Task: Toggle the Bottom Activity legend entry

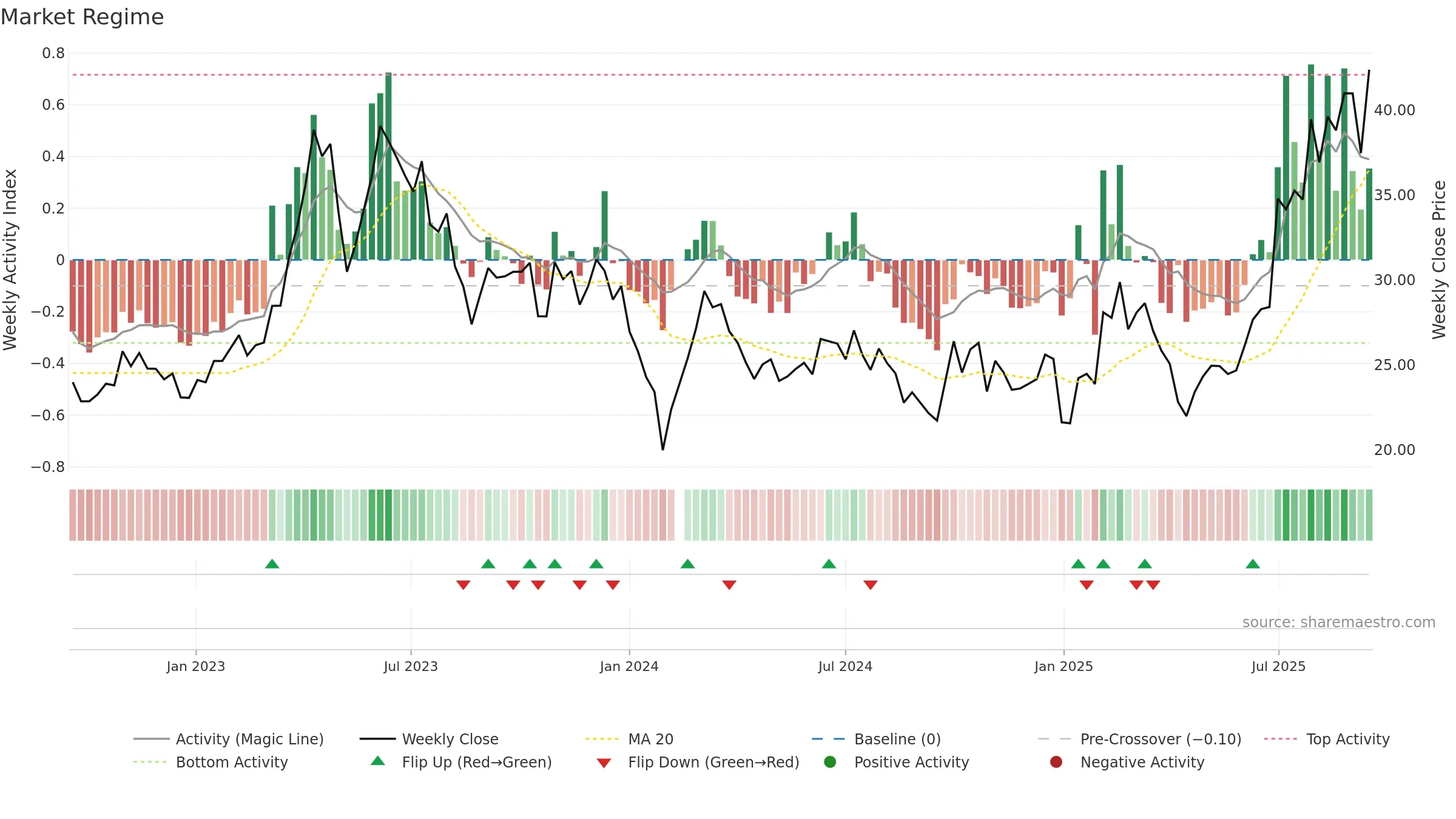Action: click(x=211, y=762)
